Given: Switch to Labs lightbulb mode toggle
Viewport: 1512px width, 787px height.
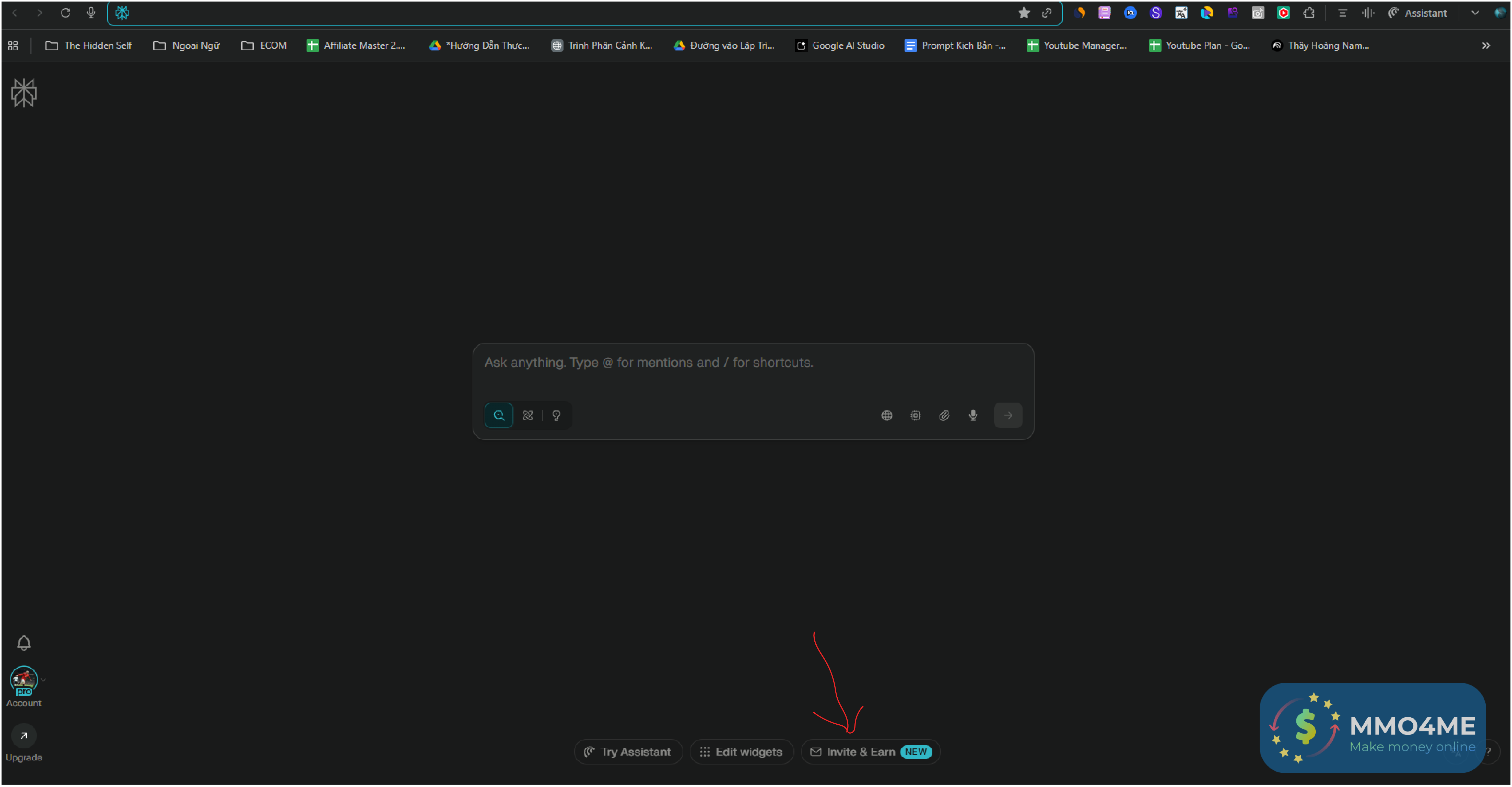Looking at the screenshot, I should 556,416.
